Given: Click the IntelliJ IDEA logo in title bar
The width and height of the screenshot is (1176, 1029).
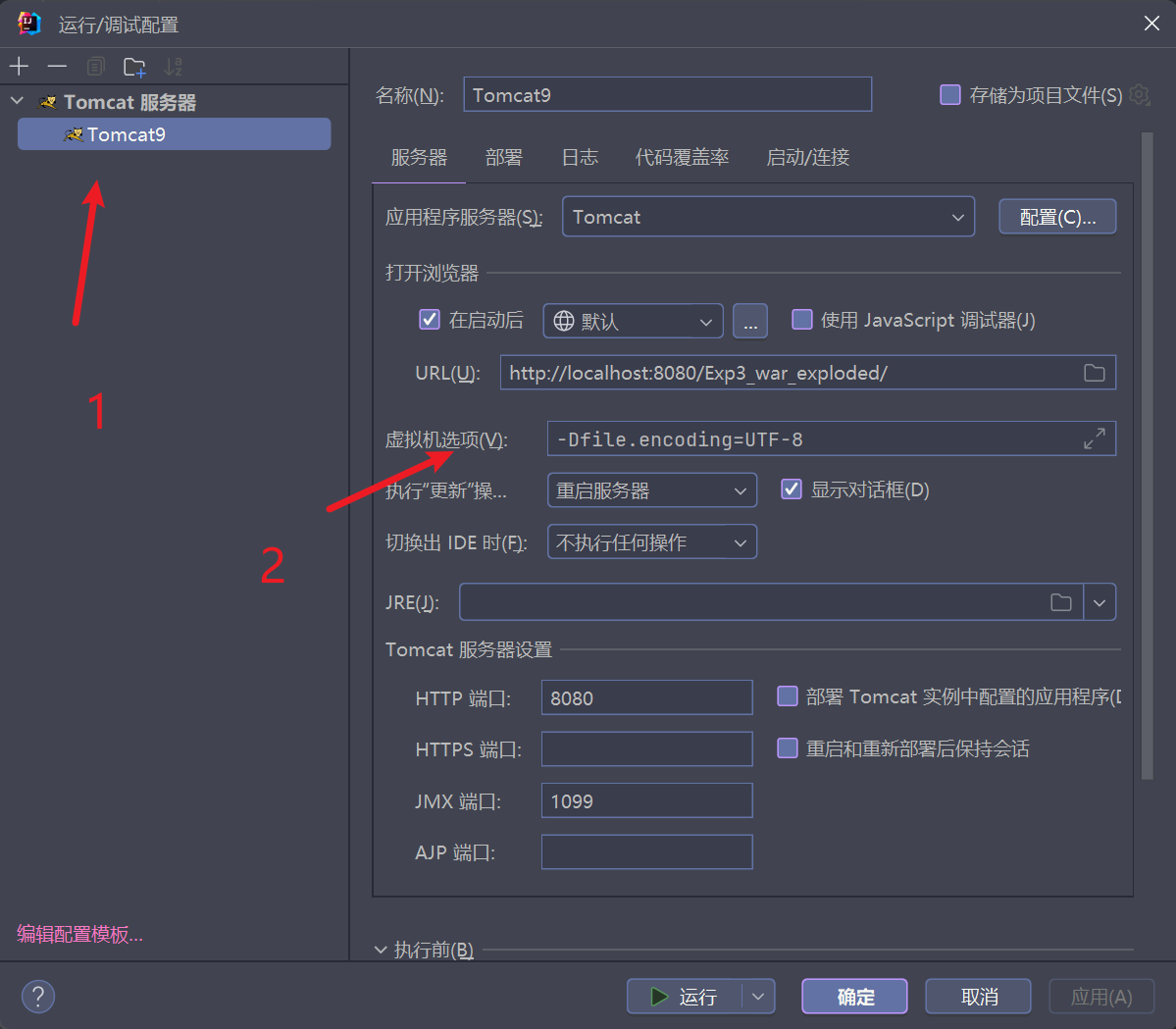Looking at the screenshot, I should point(28,24).
